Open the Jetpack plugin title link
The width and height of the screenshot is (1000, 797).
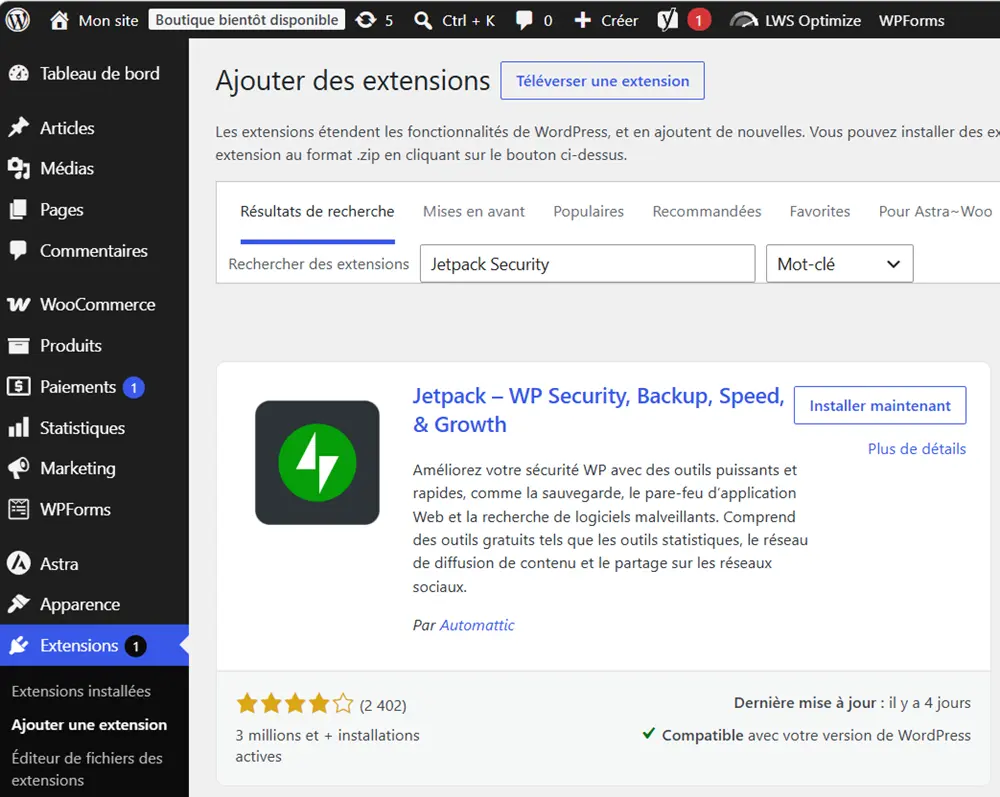tap(598, 410)
